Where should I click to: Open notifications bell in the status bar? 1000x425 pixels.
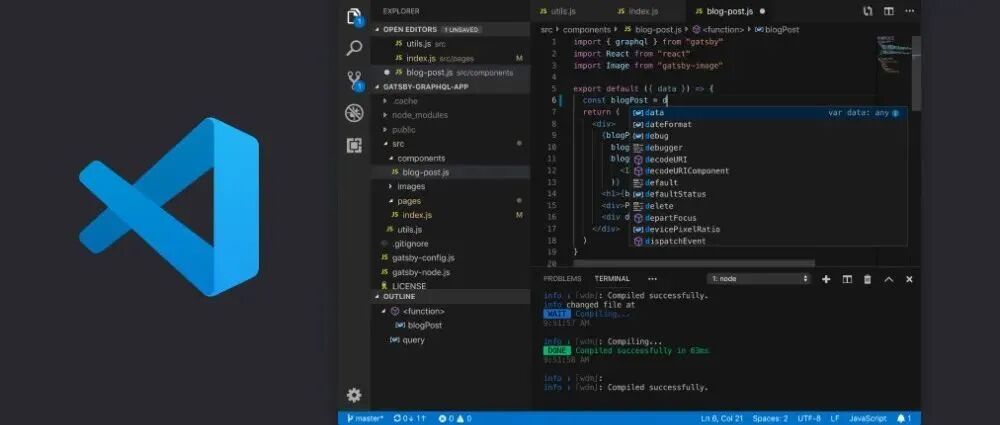click(x=904, y=419)
